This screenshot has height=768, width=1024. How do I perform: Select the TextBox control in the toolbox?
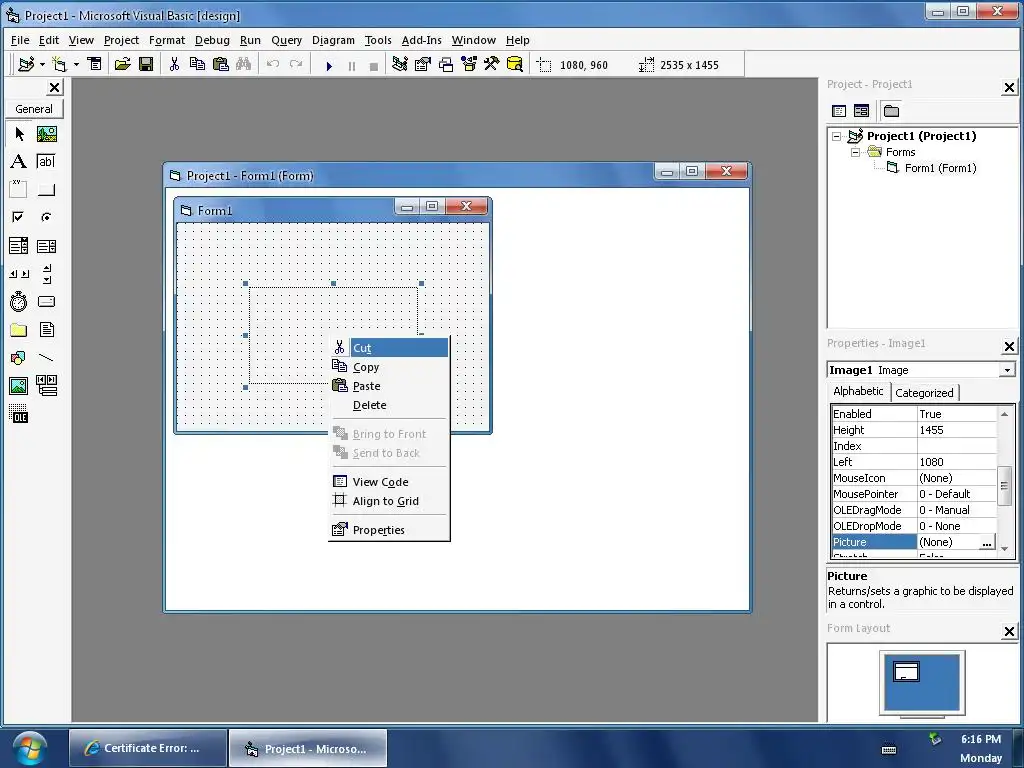pos(46,161)
